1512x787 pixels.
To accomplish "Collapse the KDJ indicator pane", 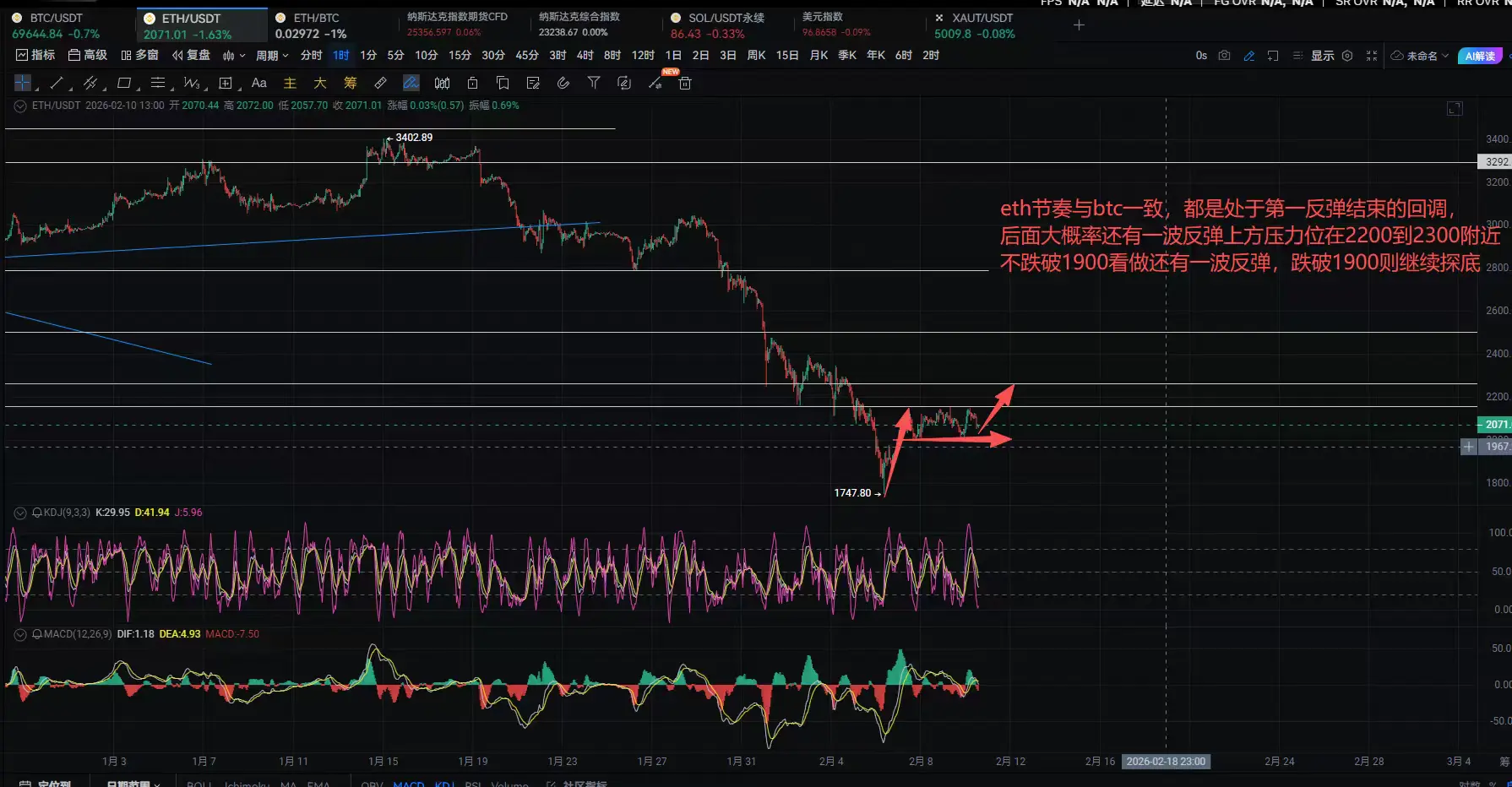I will 20,513.
